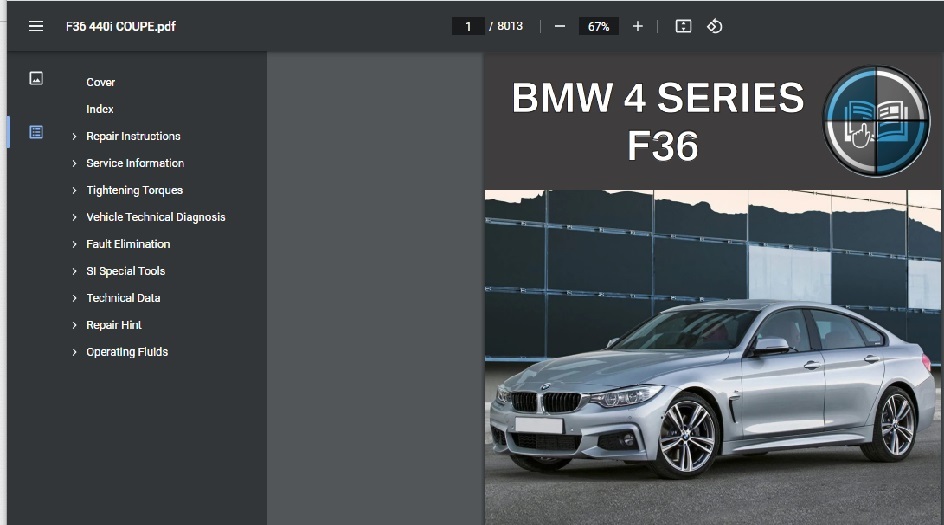Expand the Repair Hint chevron
The width and height of the screenshot is (944, 525).
point(74,326)
